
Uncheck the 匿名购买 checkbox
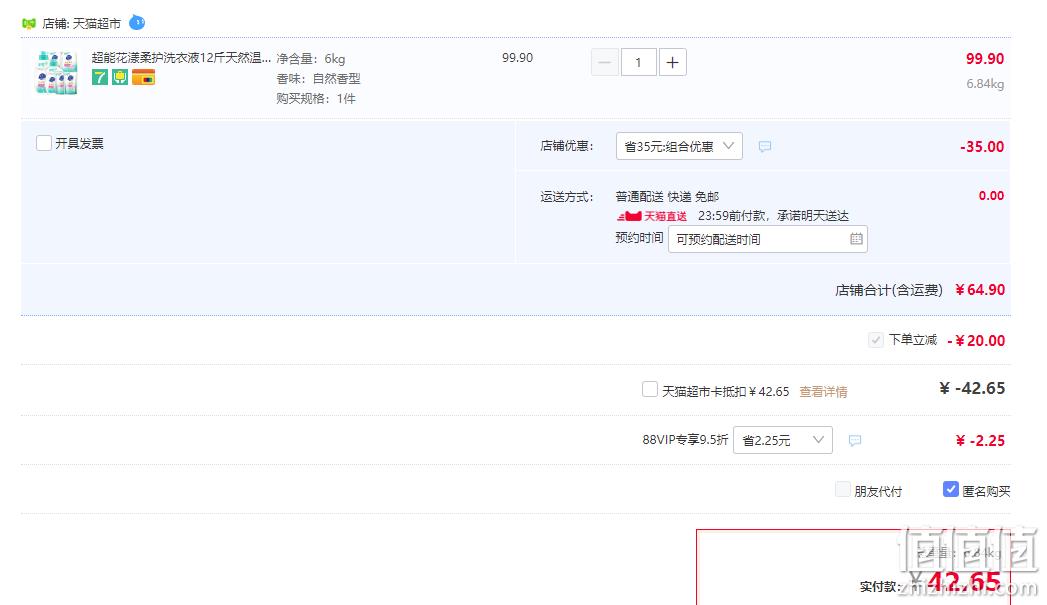[951, 489]
